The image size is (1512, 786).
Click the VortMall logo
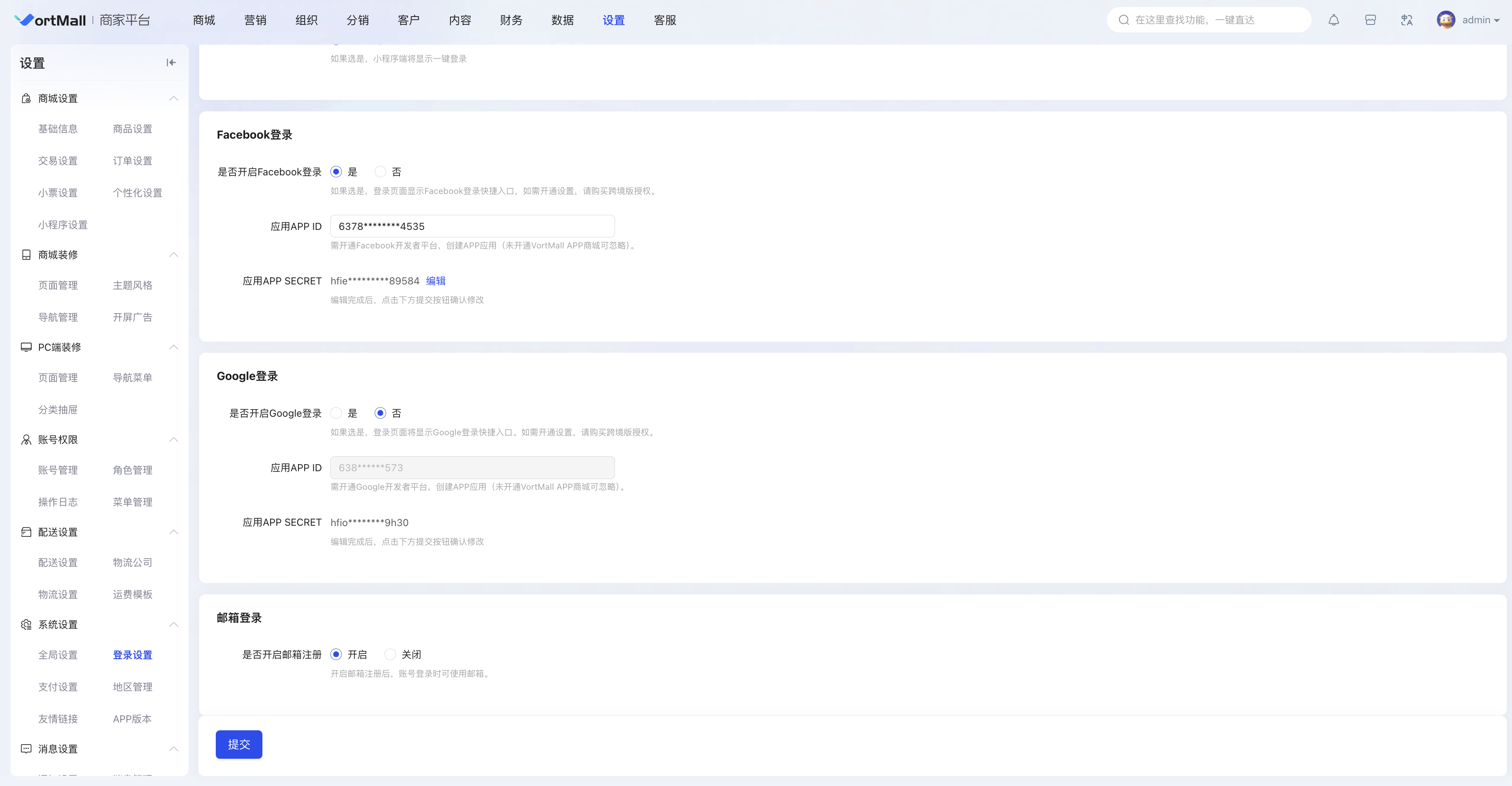point(50,20)
